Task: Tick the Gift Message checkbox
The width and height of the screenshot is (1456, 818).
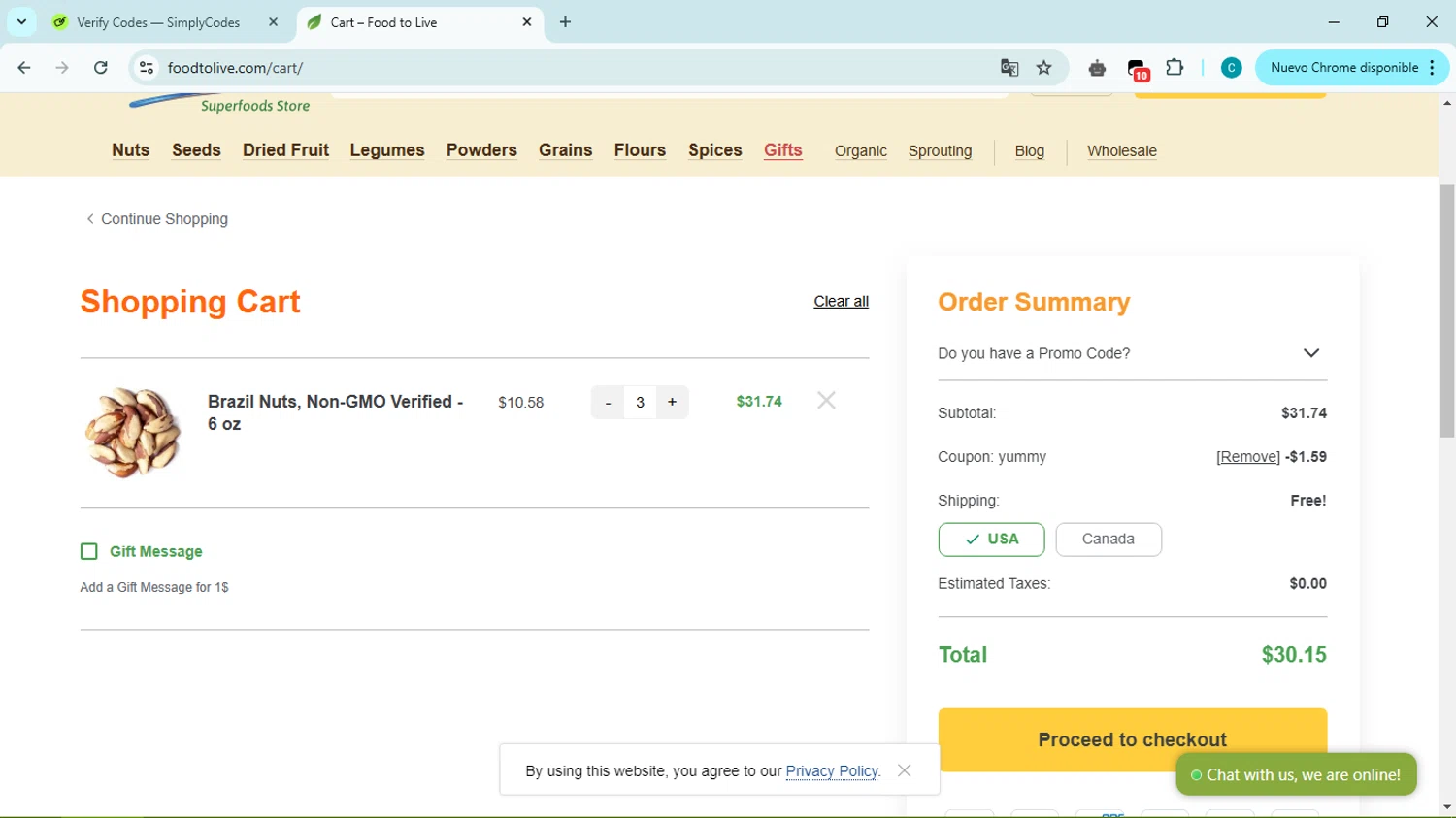Action: [89, 551]
